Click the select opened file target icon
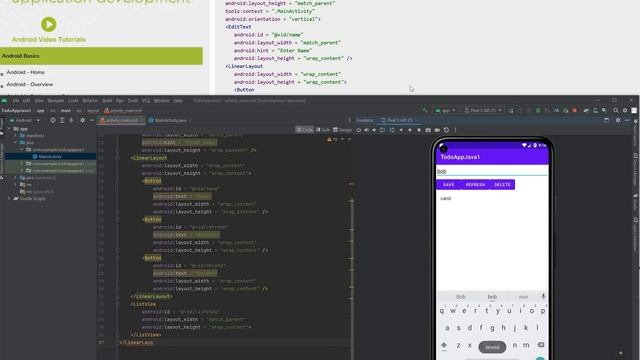The image size is (640, 360). (x=53, y=120)
